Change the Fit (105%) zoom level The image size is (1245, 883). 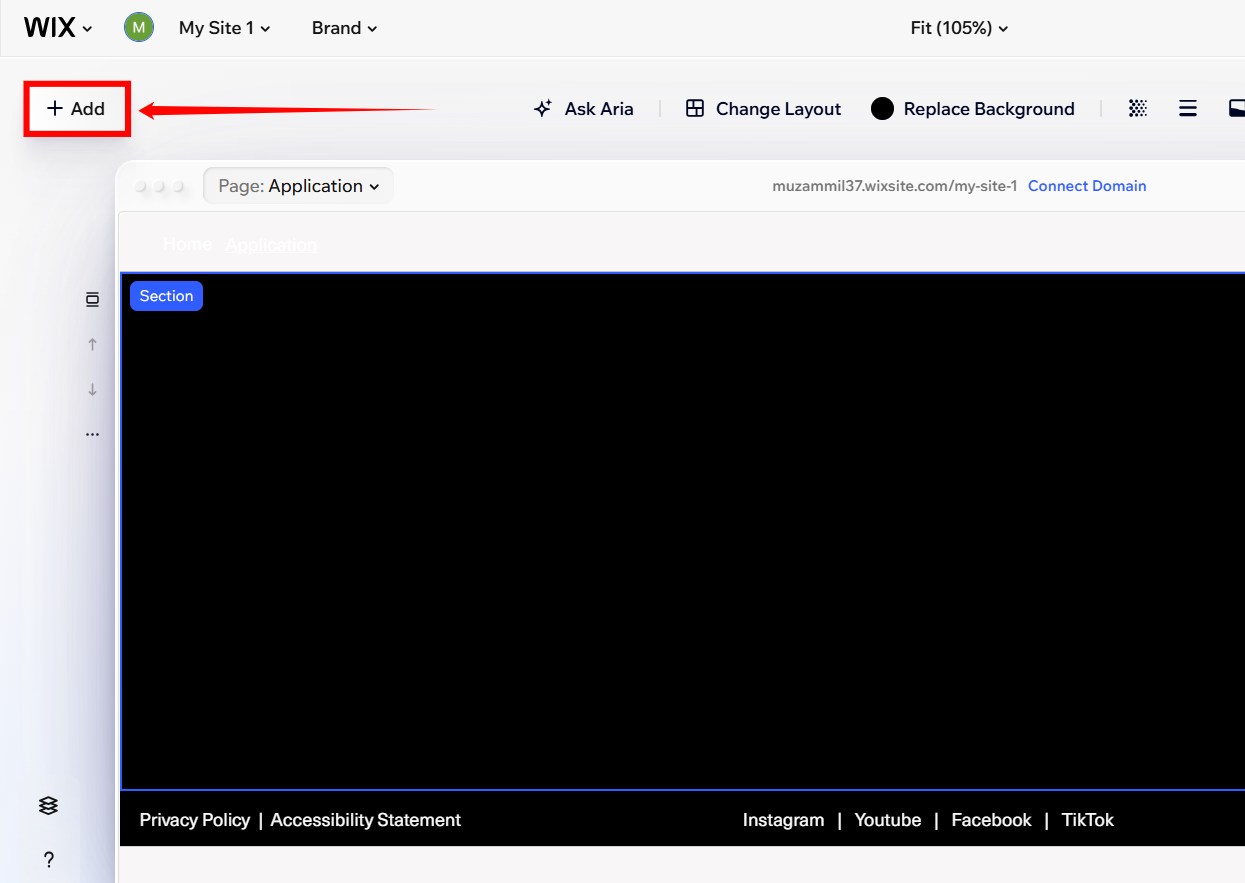pos(959,28)
